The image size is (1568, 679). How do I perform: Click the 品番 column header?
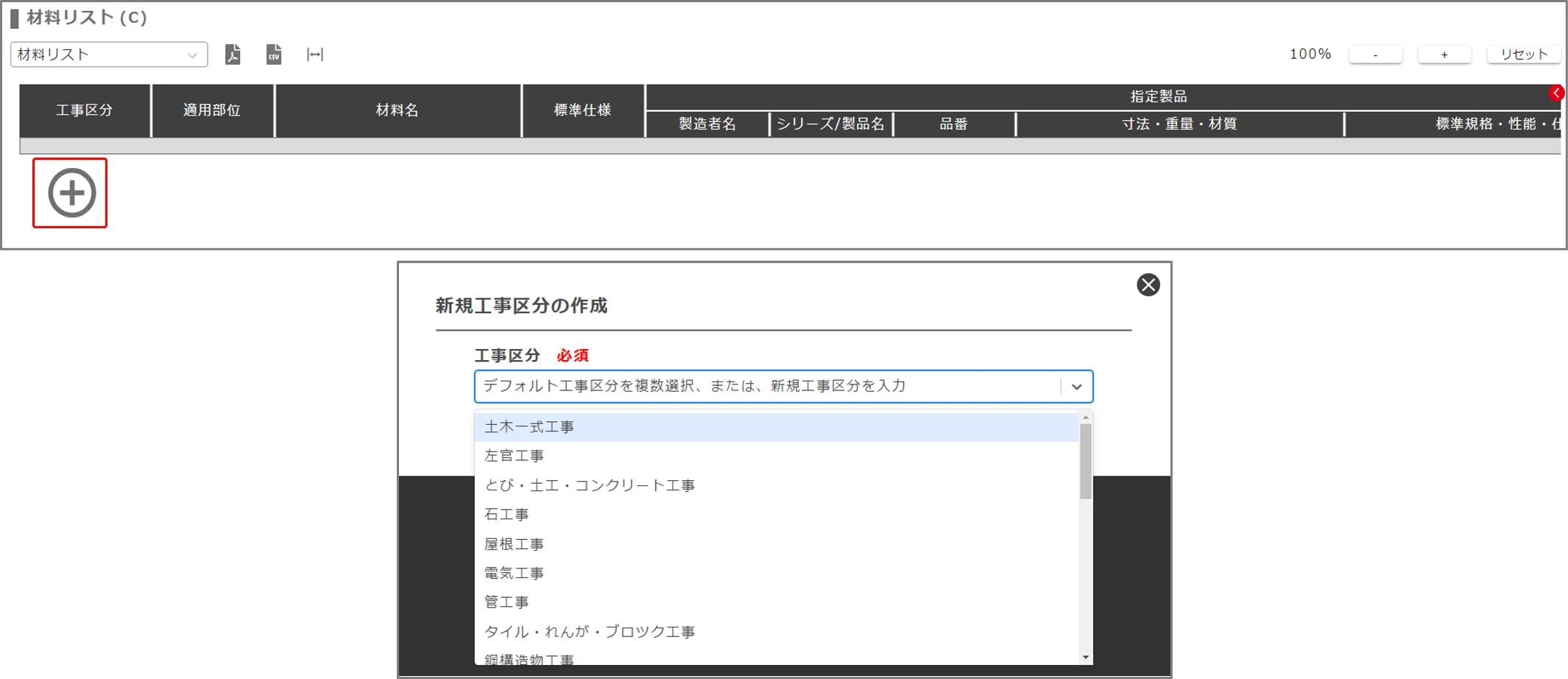954,124
